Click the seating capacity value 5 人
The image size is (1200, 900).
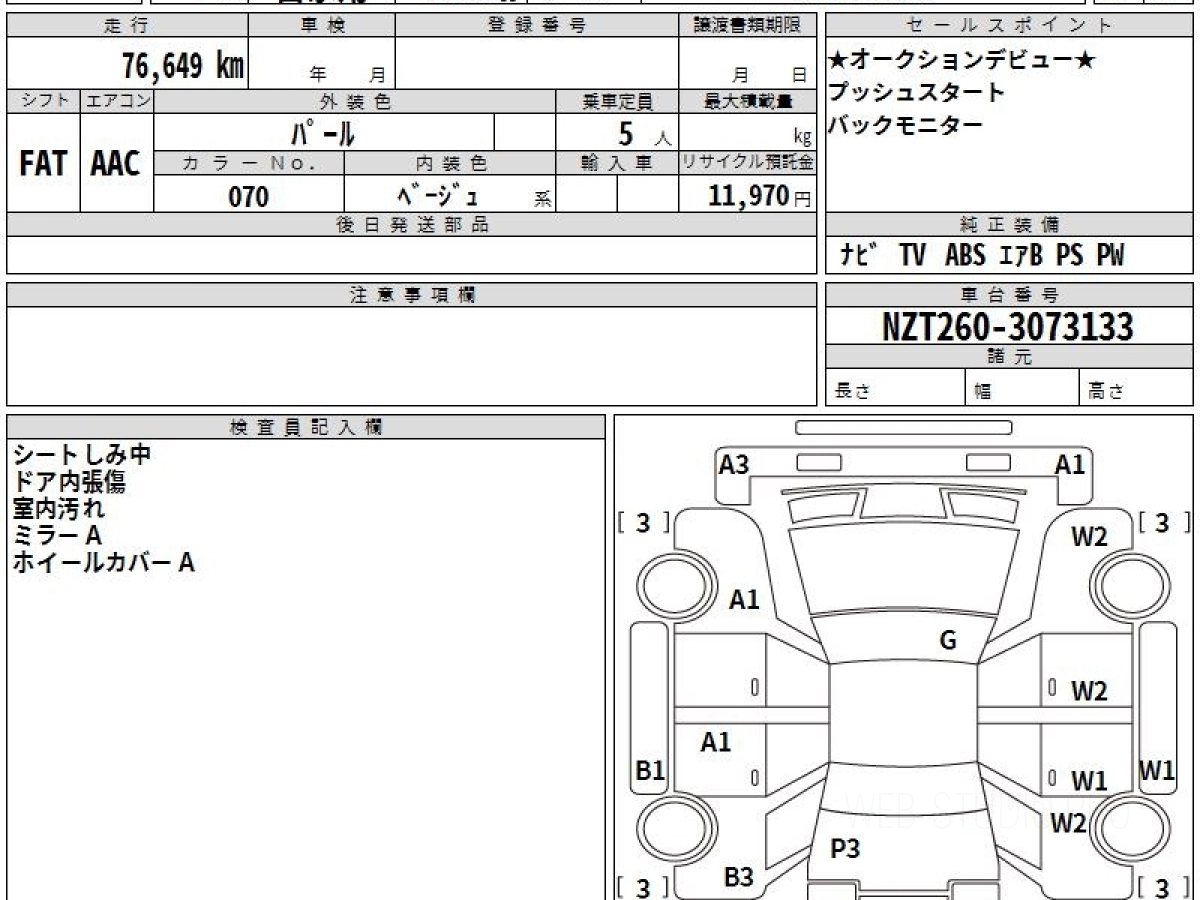[x=643, y=133]
